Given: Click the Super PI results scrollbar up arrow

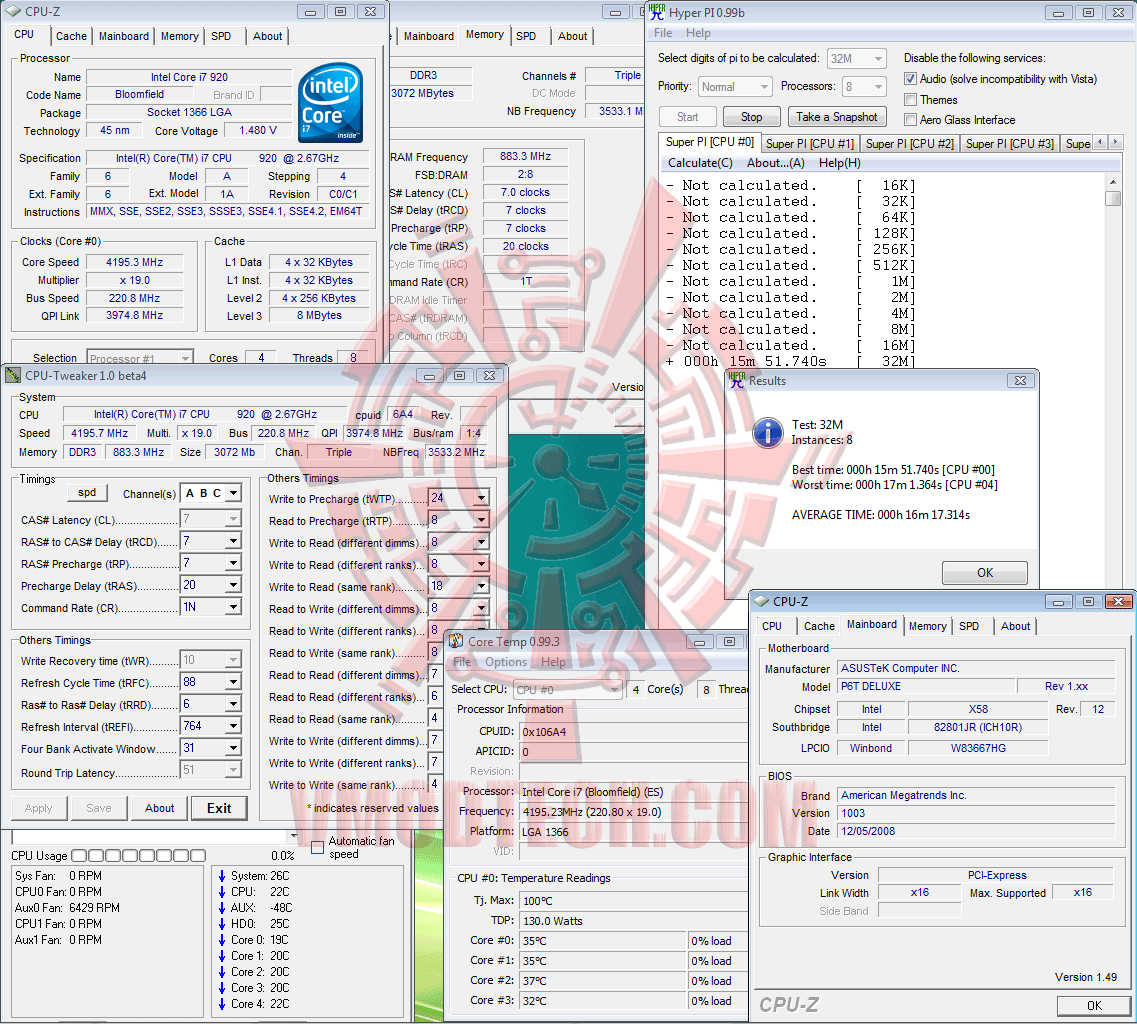Looking at the screenshot, I should 1113,181.
